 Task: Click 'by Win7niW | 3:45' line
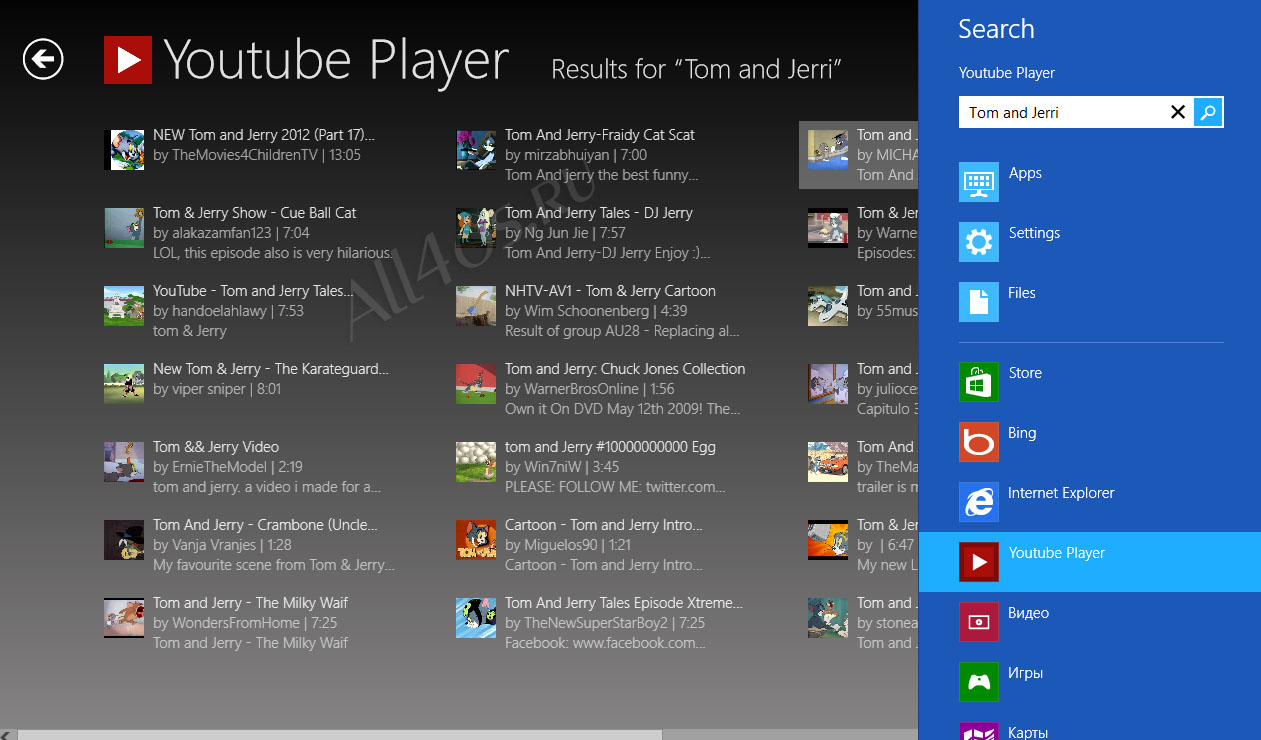coord(562,467)
